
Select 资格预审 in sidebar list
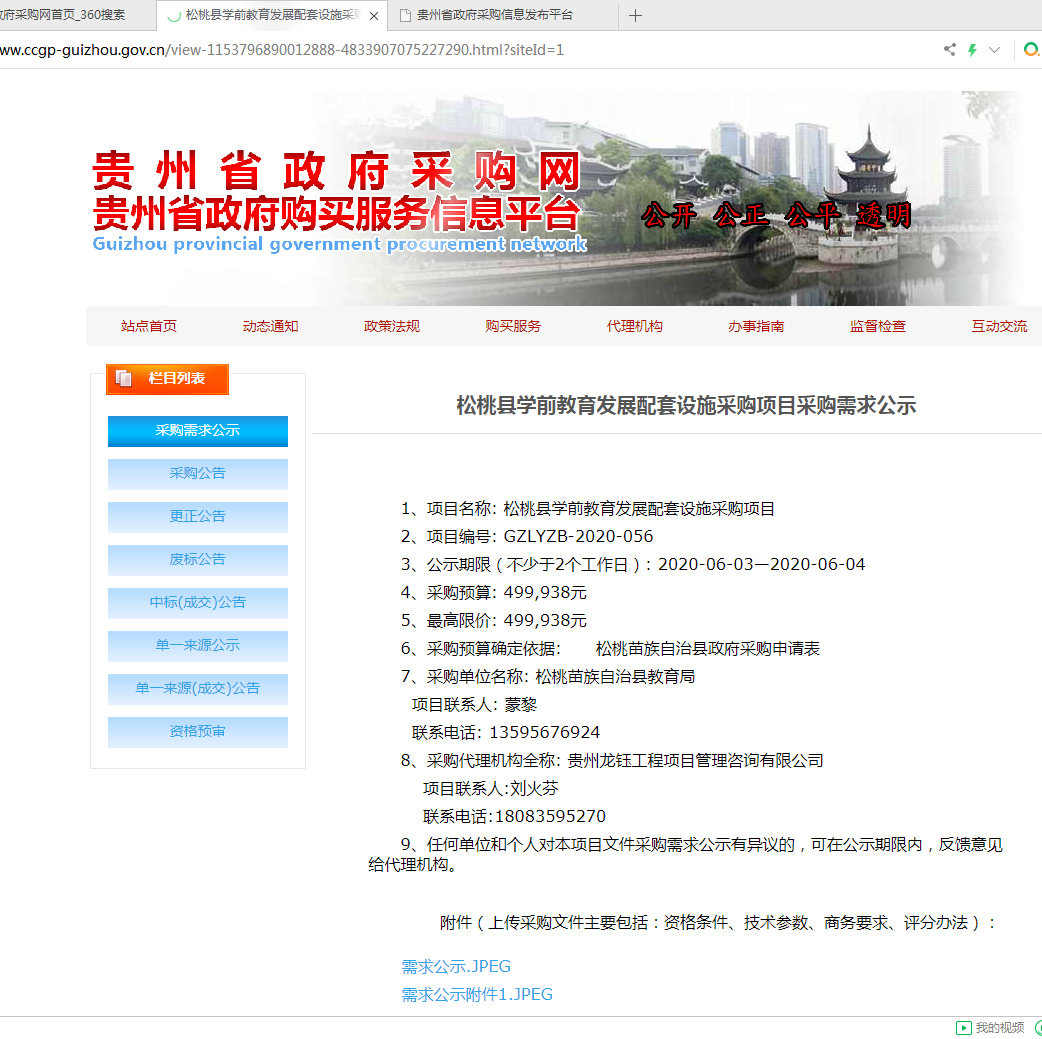(198, 732)
